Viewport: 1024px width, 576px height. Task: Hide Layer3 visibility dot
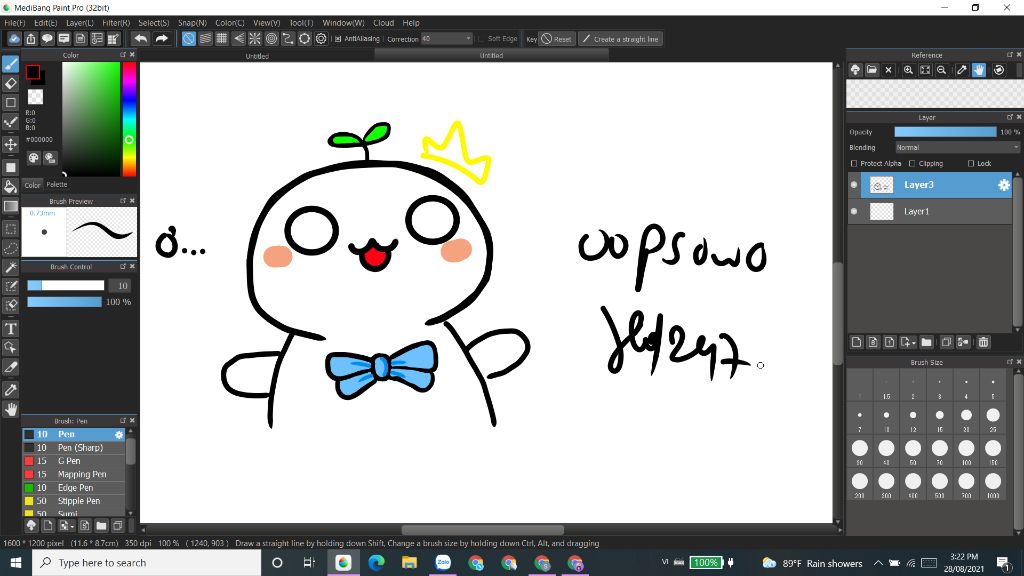[x=854, y=185]
